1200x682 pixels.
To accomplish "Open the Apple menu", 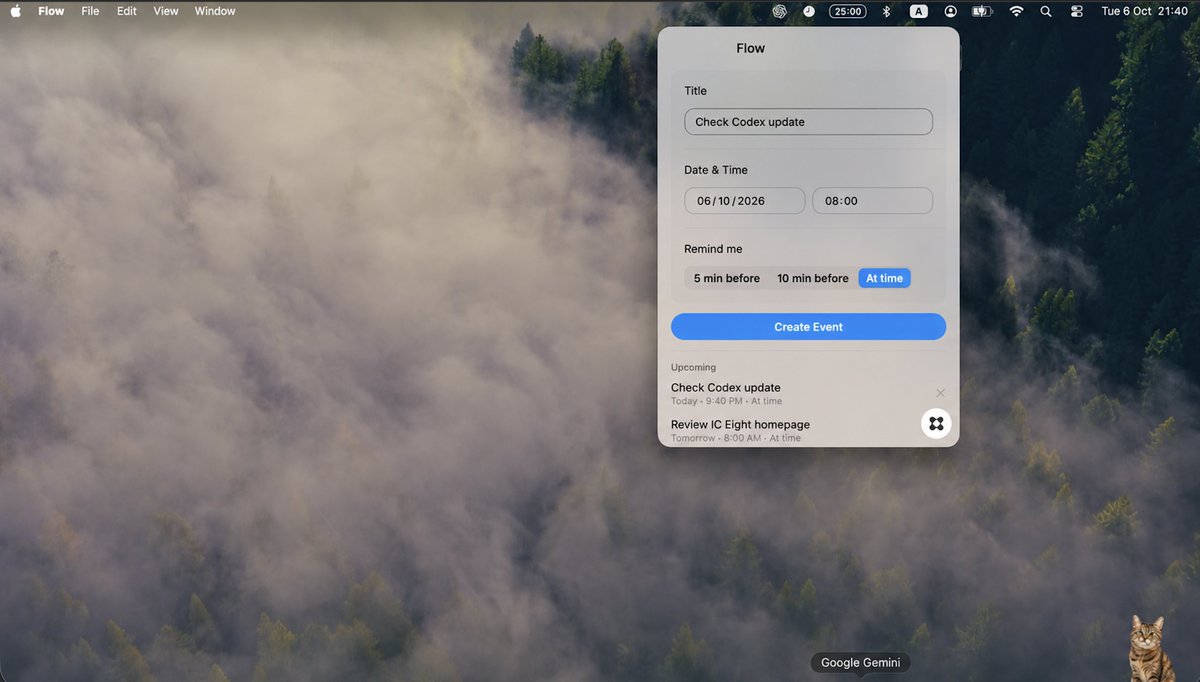I will [x=16, y=11].
